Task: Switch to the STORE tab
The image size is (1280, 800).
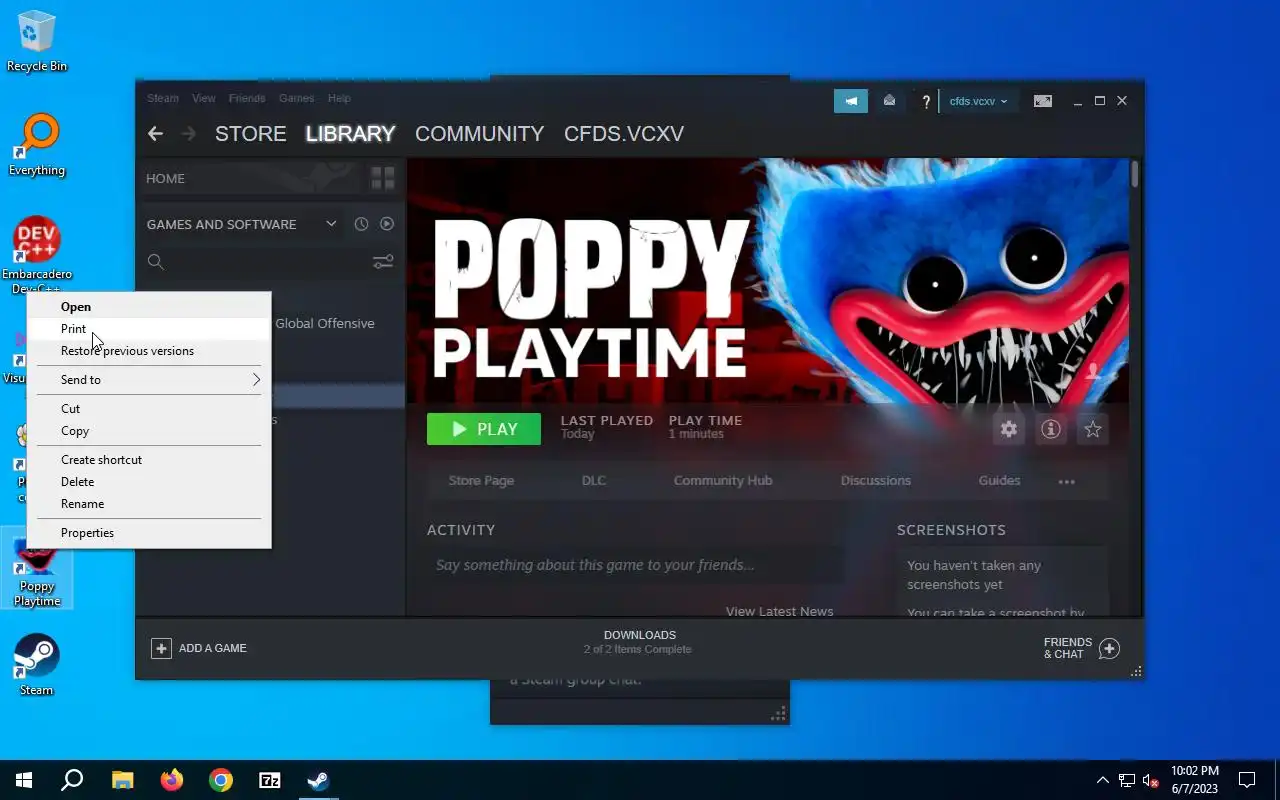Action: click(x=251, y=133)
